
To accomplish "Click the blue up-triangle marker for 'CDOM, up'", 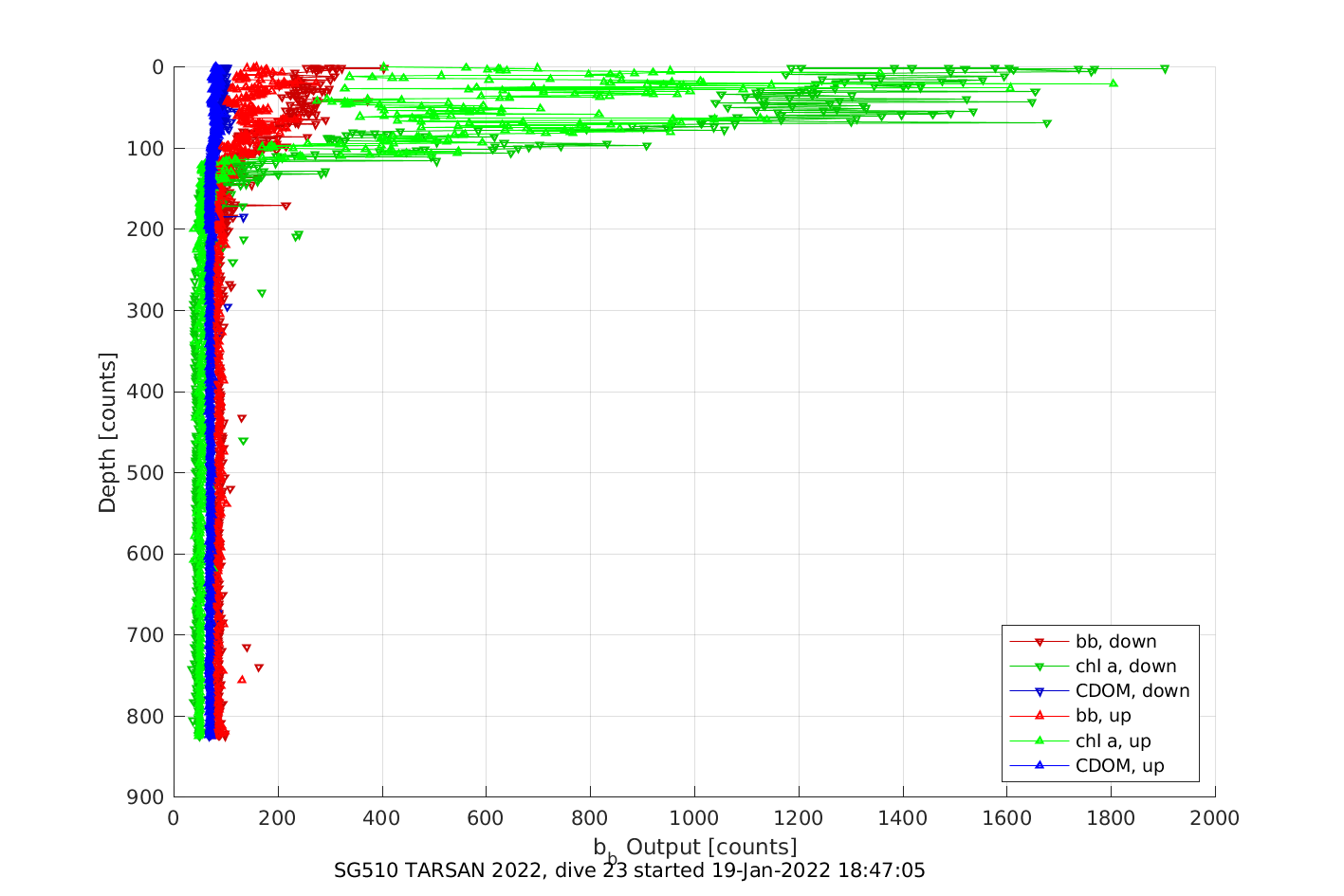I will coord(1039,765).
